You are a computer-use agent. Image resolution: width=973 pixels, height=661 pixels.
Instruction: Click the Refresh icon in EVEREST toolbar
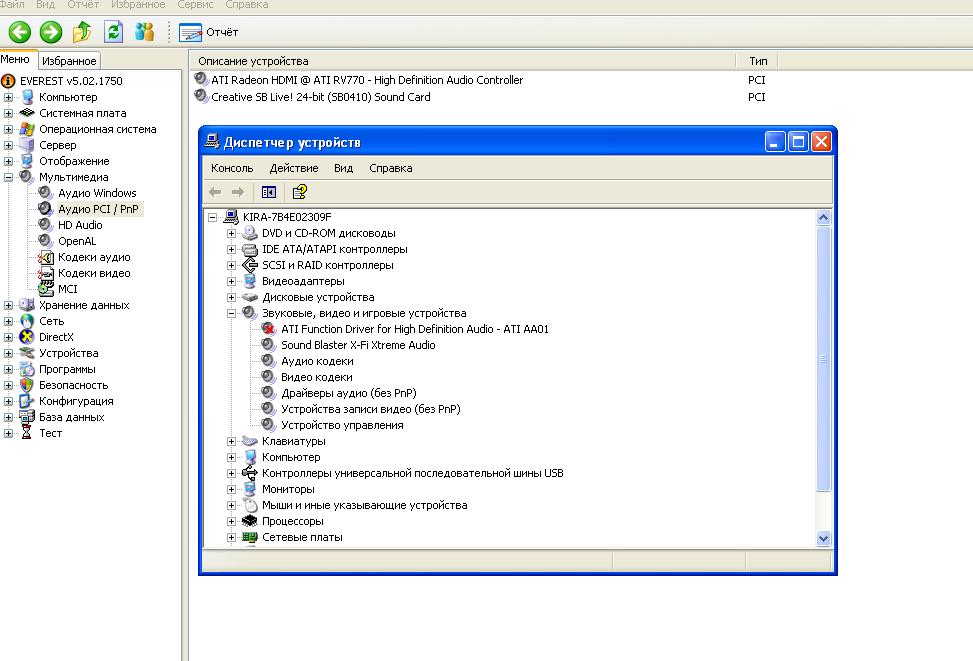point(113,32)
